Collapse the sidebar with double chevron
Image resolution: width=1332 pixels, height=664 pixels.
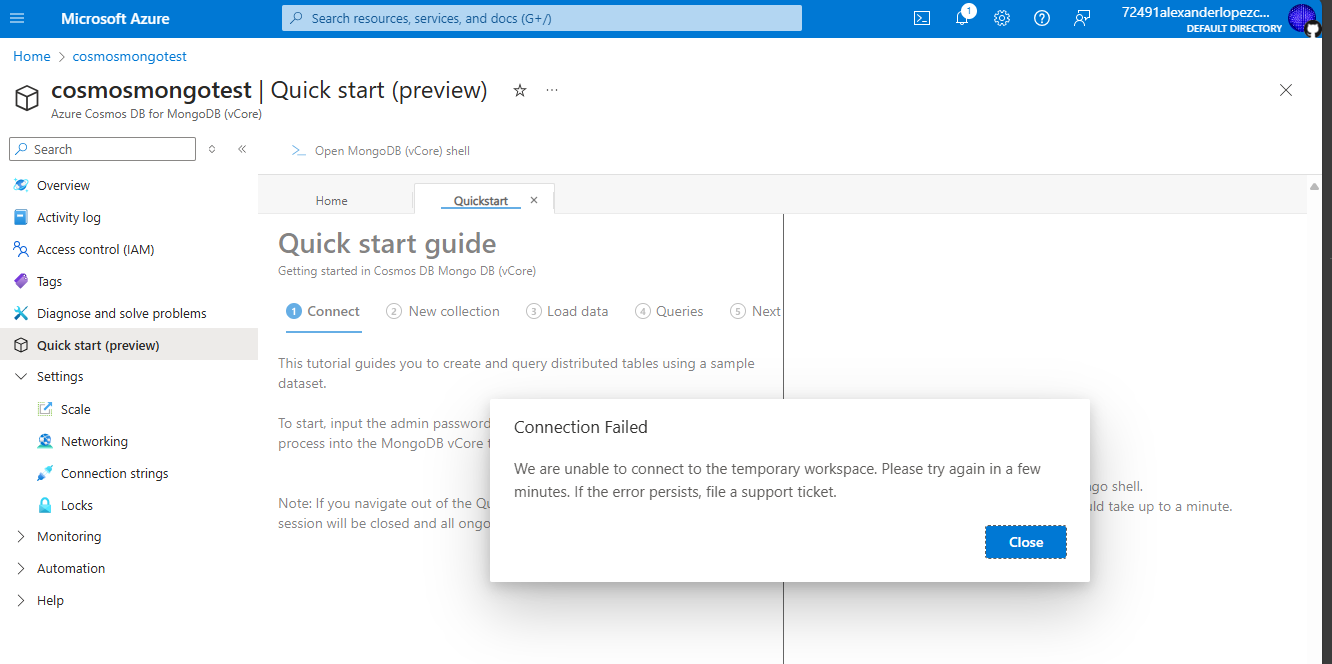point(242,149)
